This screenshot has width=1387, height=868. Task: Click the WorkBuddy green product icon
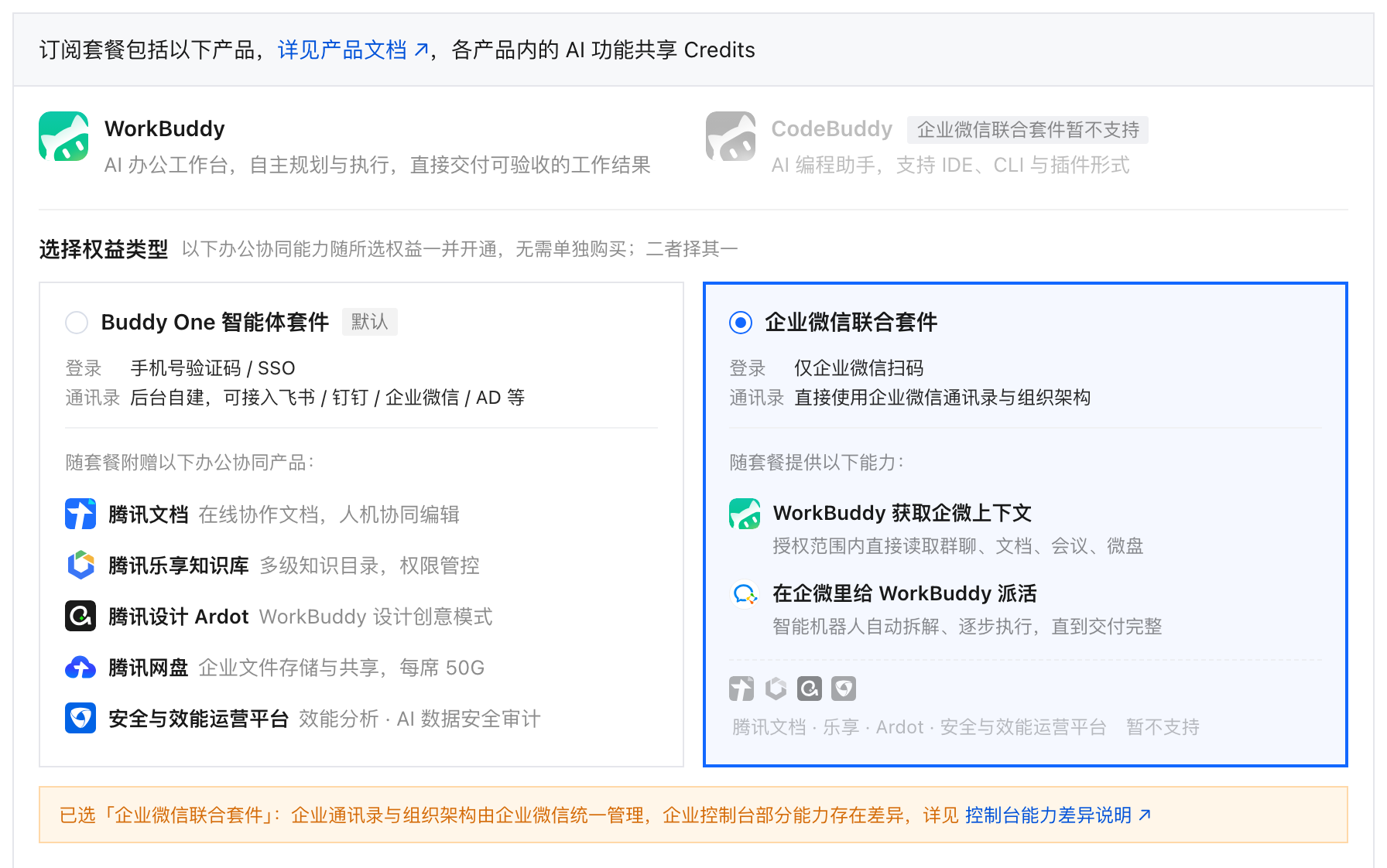point(63,136)
